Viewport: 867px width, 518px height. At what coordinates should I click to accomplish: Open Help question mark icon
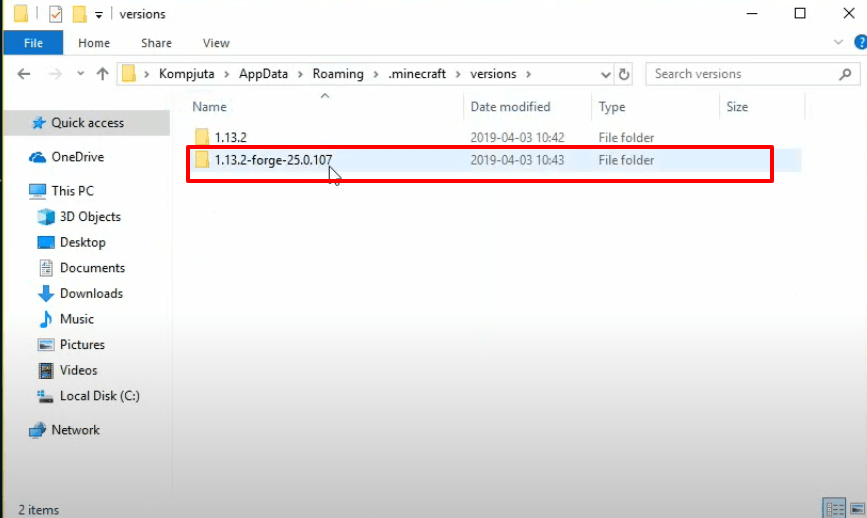tap(861, 43)
